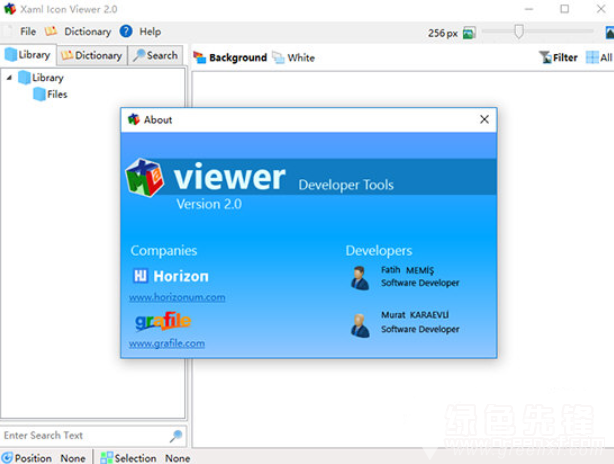Image resolution: width=614 pixels, height=464 pixels.
Task: Click the grafile company logo
Action: pos(163,321)
